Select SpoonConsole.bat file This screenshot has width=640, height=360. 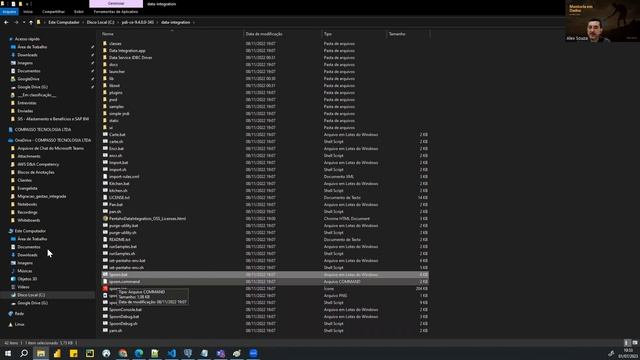(125, 309)
